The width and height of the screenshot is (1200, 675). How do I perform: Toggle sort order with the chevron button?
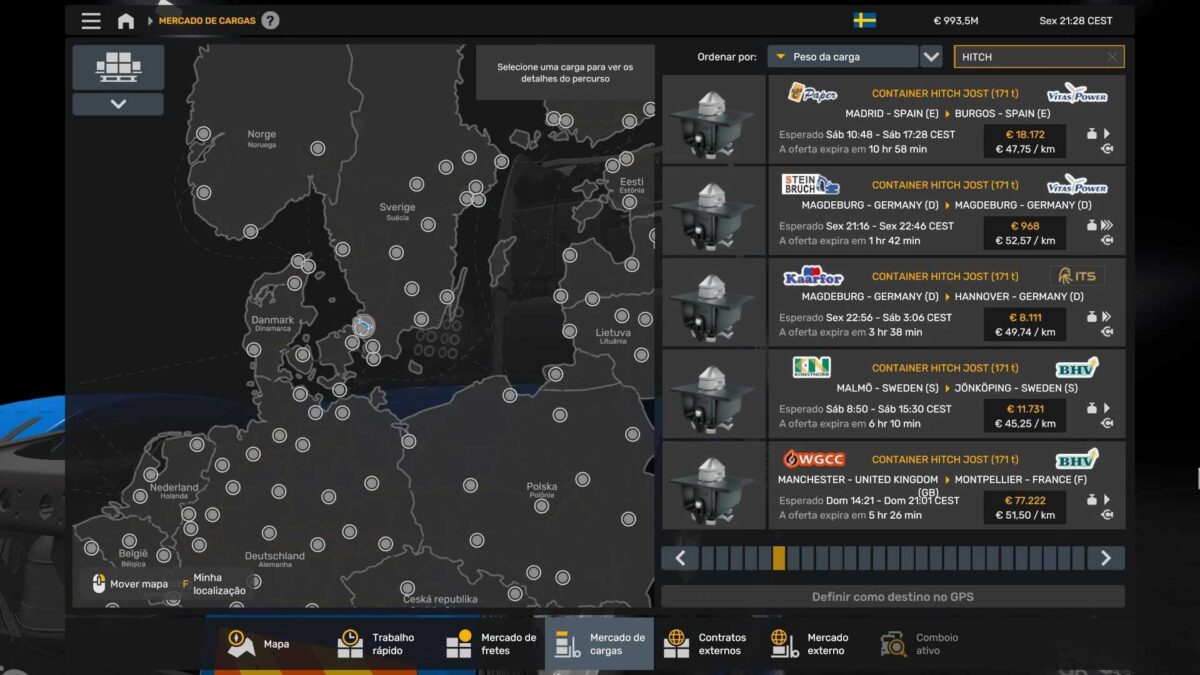pos(931,57)
